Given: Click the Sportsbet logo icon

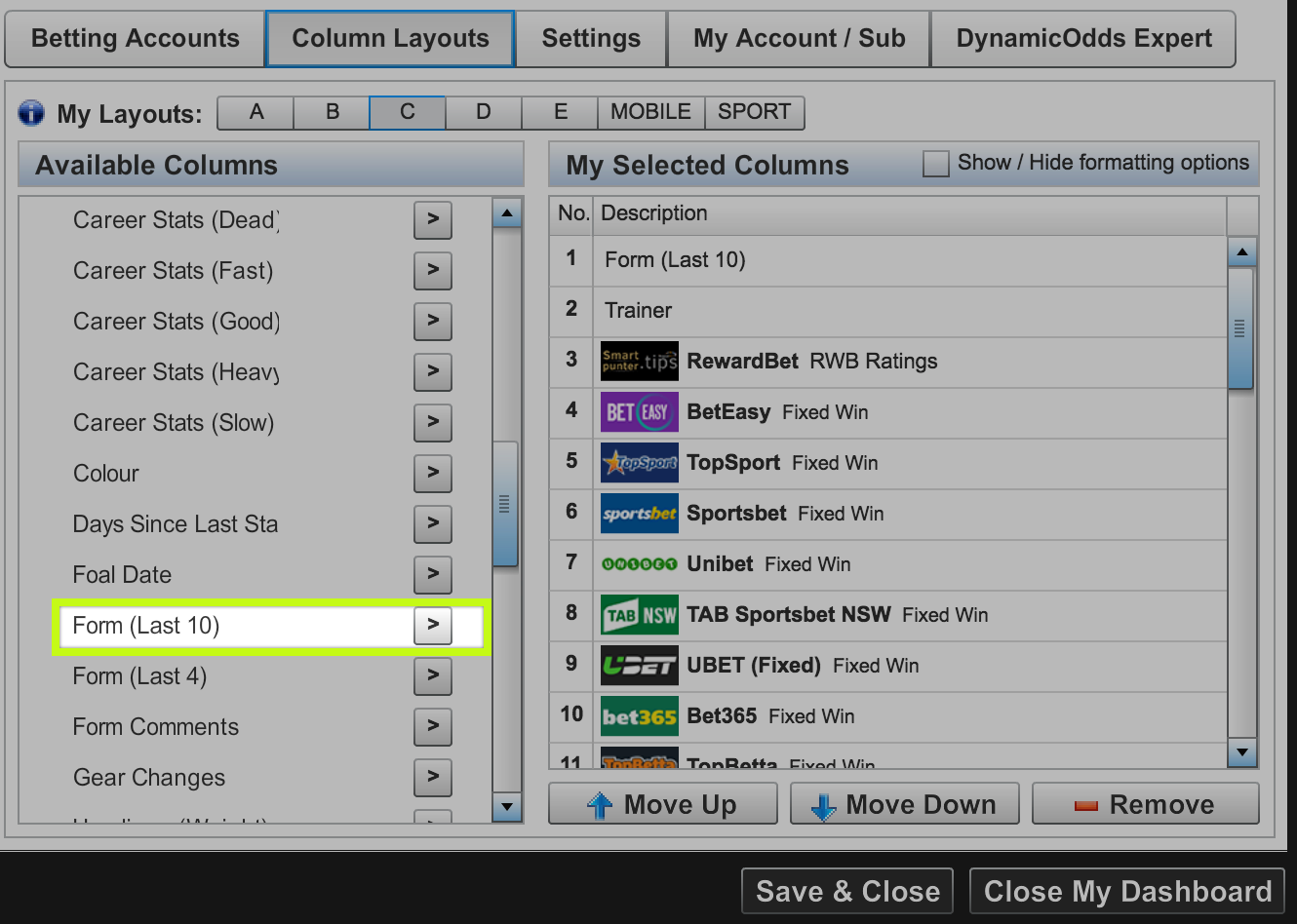Looking at the screenshot, I should (x=639, y=514).
